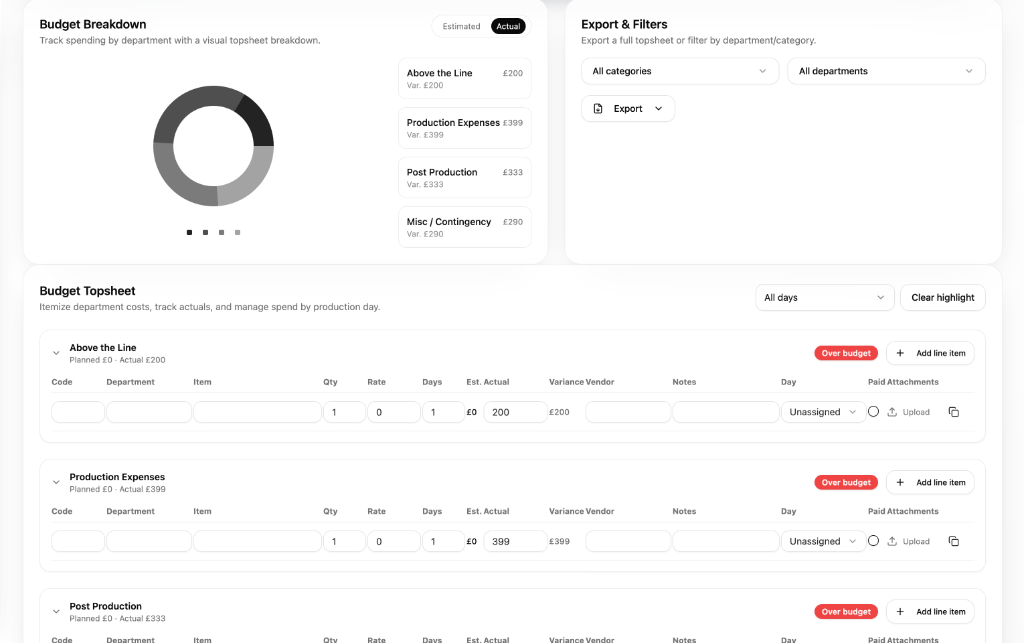Open Day dropdown in Above the Line row
1024x643 pixels.
pyautogui.click(x=823, y=412)
